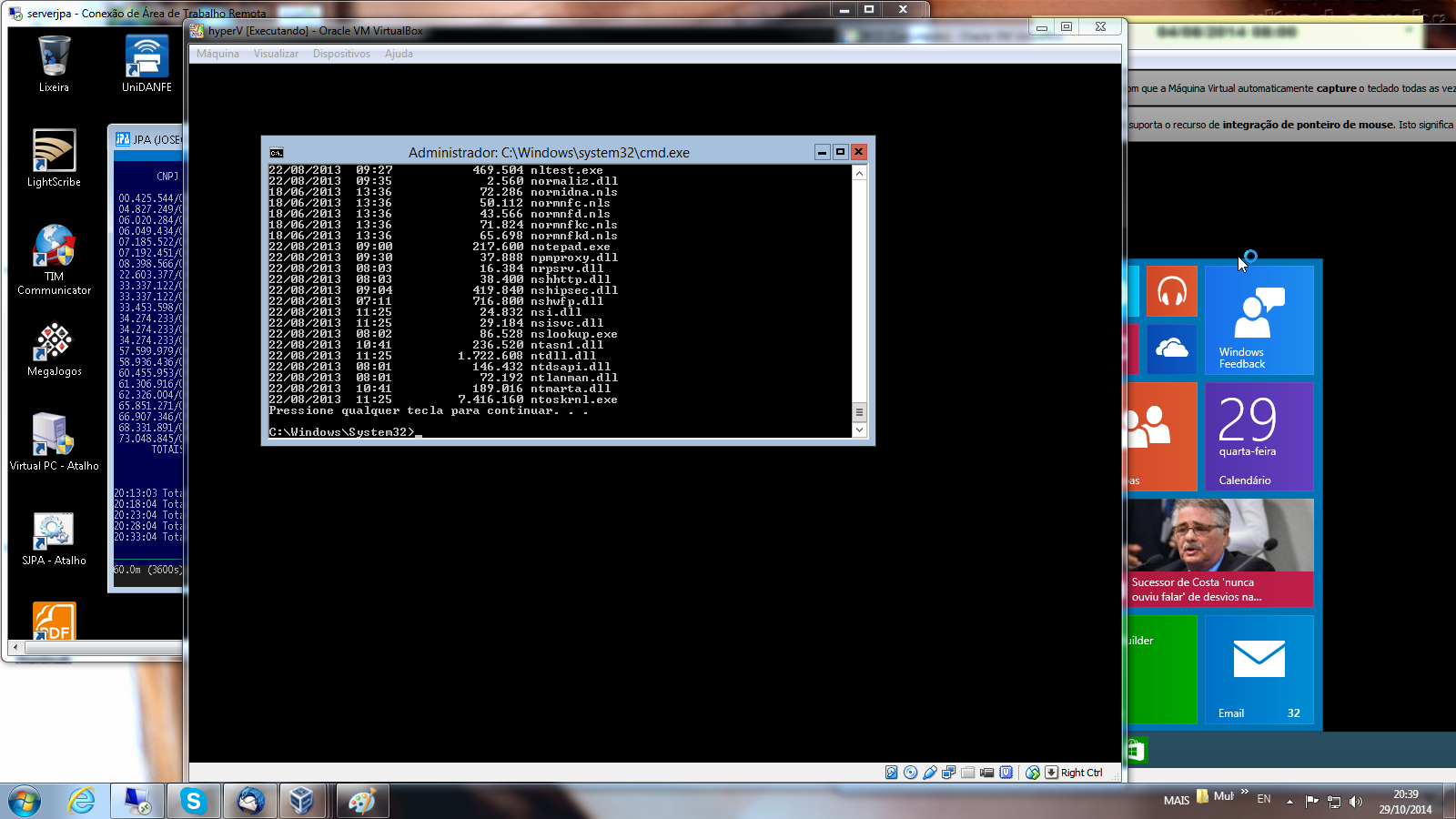Open Thunderbird mail from the taskbar
This screenshot has height=819, width=1456.
(x=250, y=801)
